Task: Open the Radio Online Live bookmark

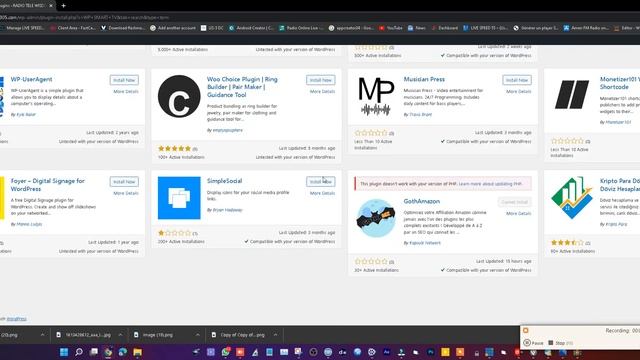Action: tap(301, 28)
